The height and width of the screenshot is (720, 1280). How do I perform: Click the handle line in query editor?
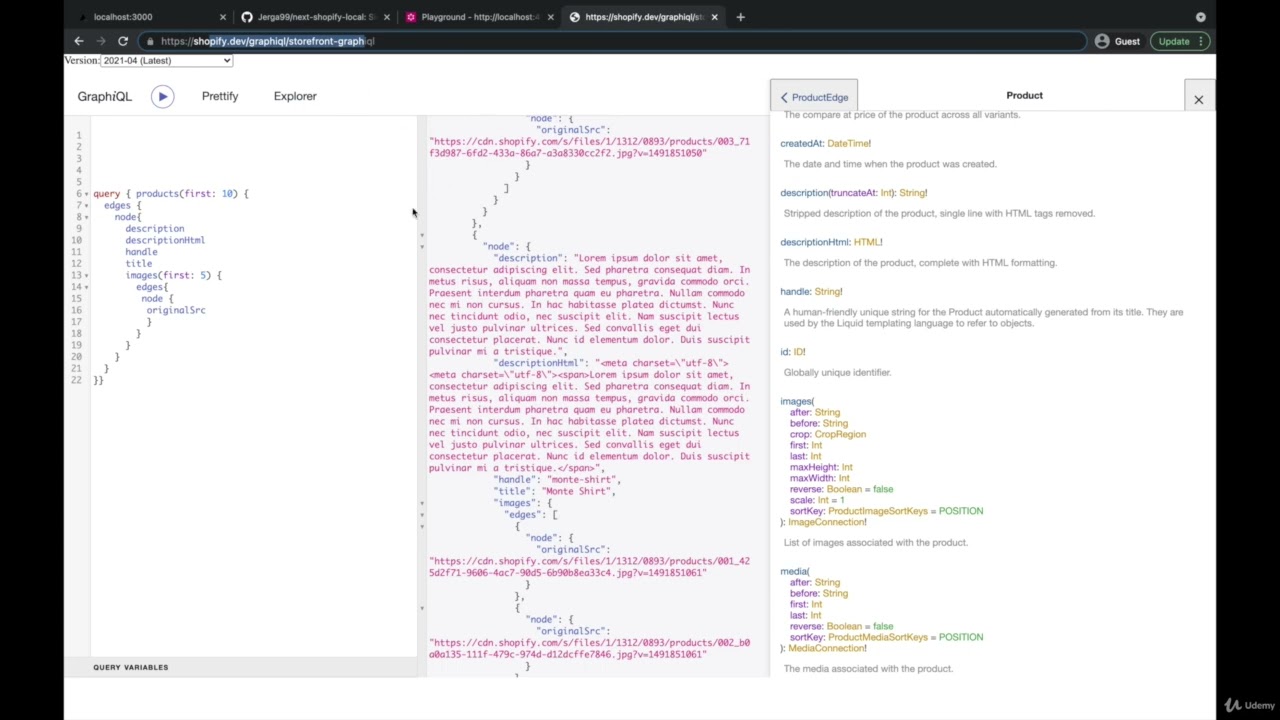point(141,252)
